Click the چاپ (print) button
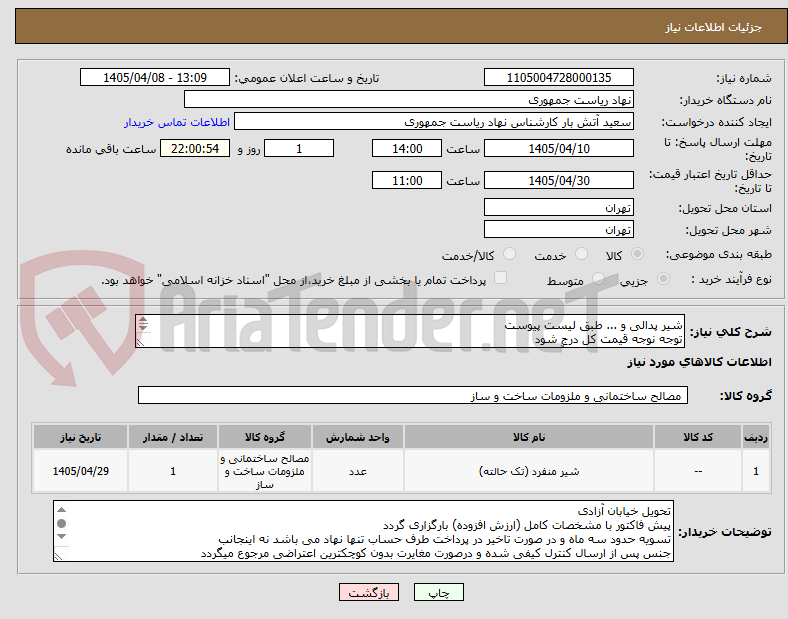This screenshot has height=619, width=788. click(x=438, y=592)
